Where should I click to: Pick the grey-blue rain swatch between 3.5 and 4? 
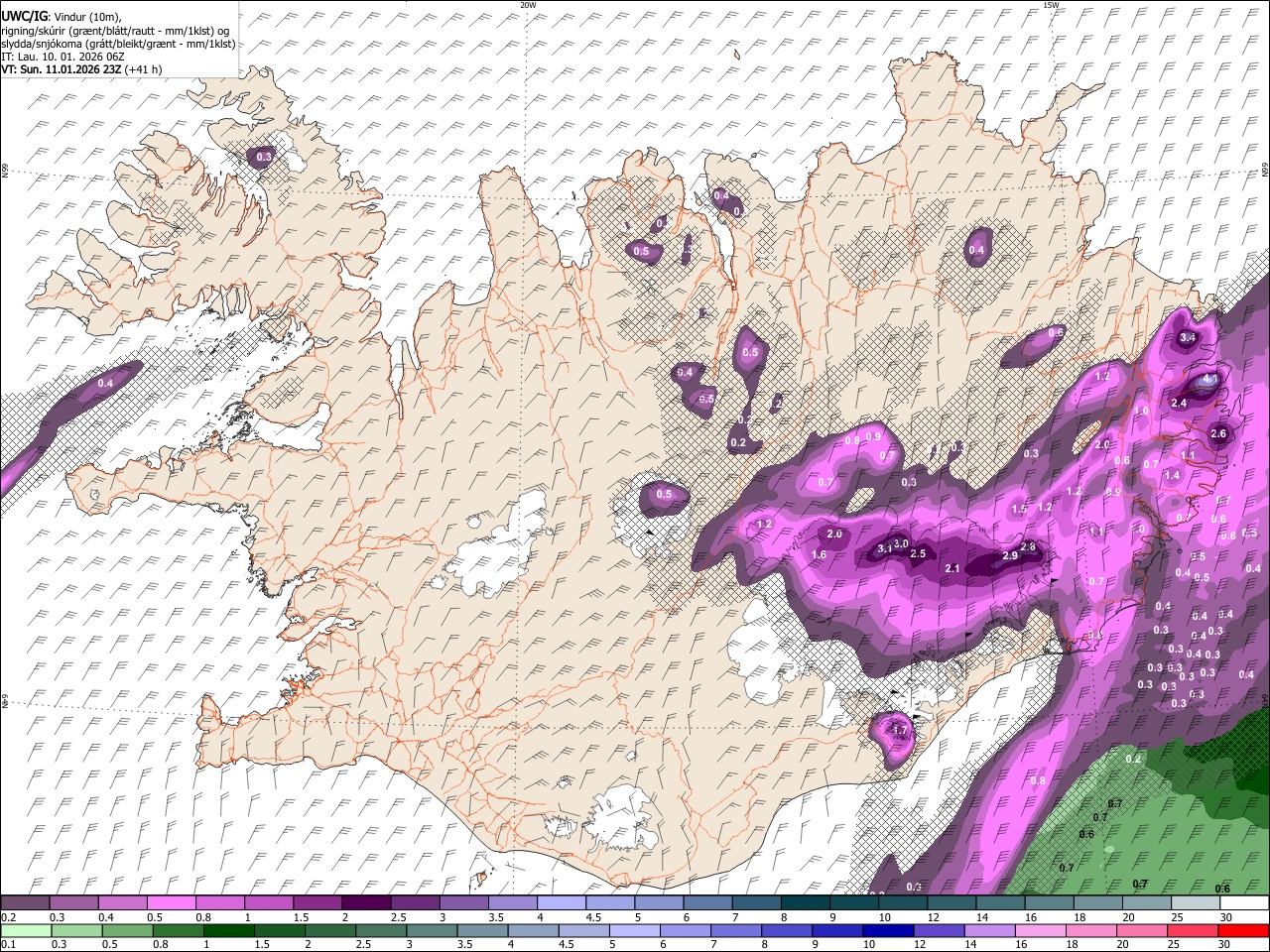point(481,930)
